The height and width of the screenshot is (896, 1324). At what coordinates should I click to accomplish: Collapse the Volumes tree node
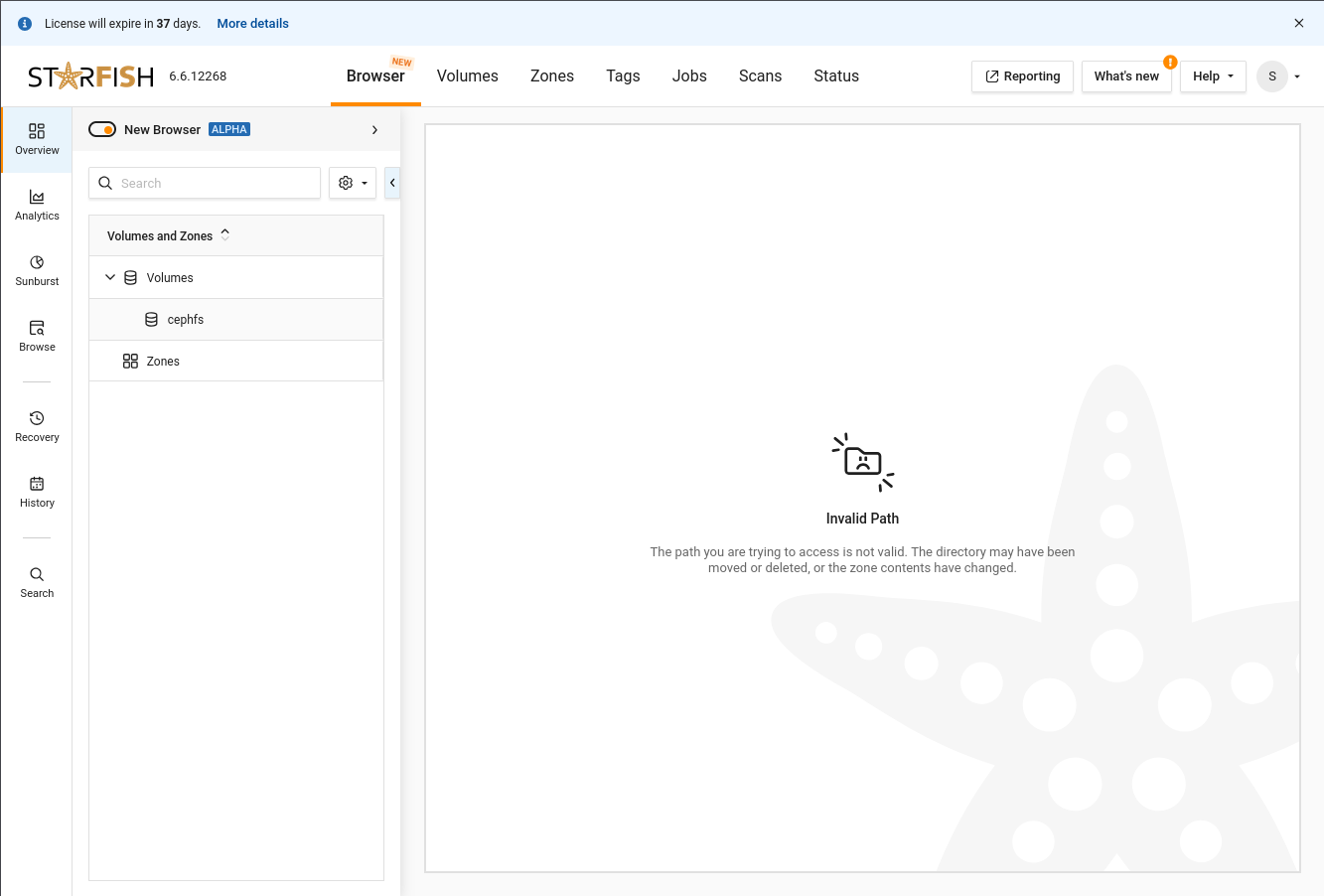pos(110,278)
